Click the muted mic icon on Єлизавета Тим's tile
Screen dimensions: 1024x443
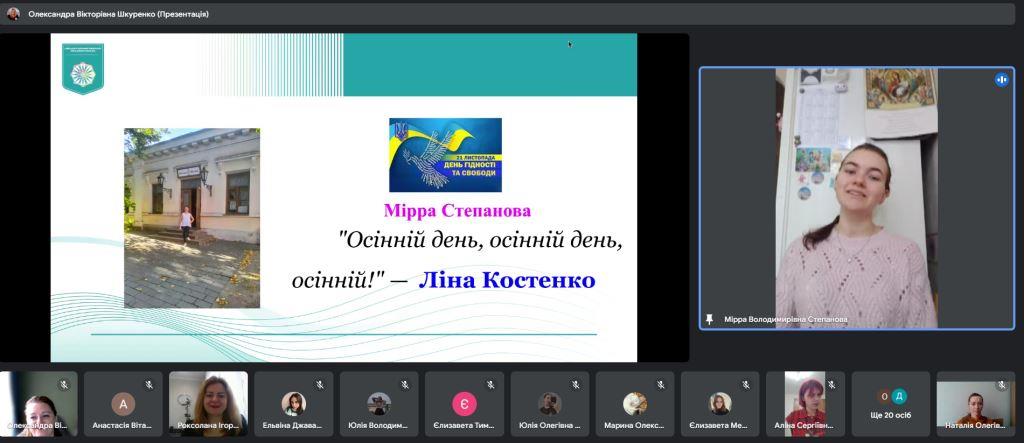coord(490,384)
